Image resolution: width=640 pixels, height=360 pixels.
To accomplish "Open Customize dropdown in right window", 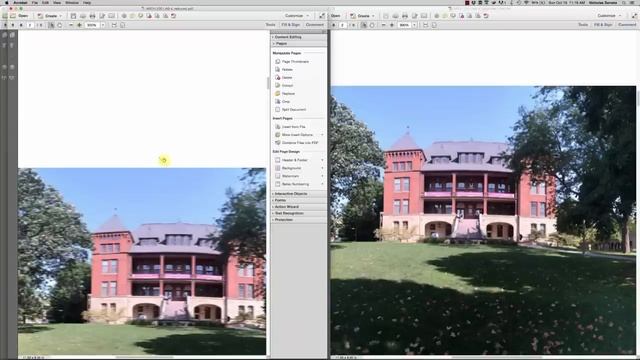I will coord(609,16).
